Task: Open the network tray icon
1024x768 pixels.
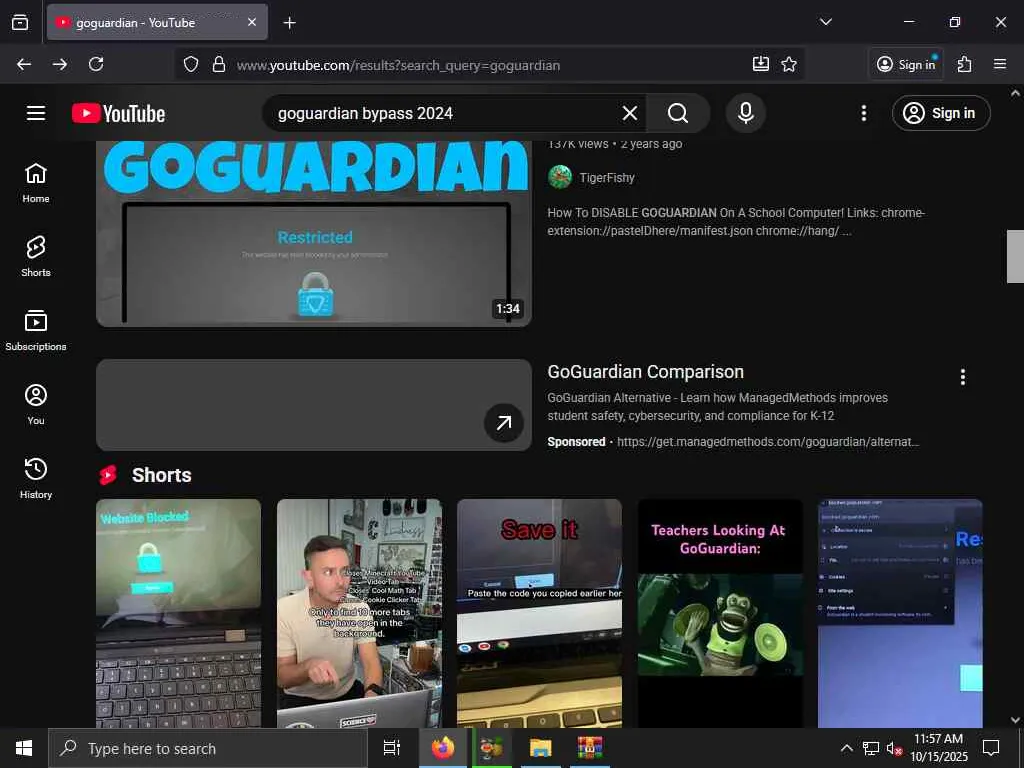Action: (871, 748)
